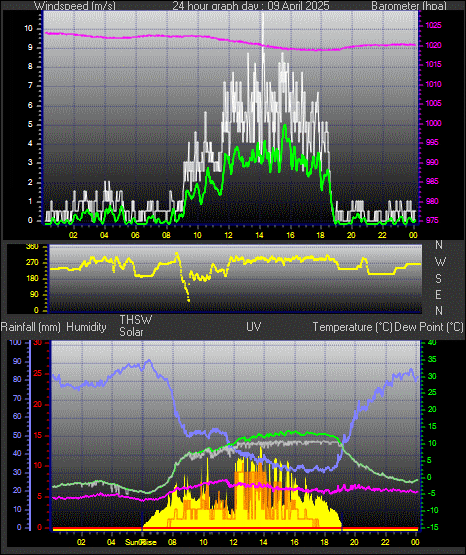Click the 90 wind direction scale value
The image size is (466, 555).
34,294
